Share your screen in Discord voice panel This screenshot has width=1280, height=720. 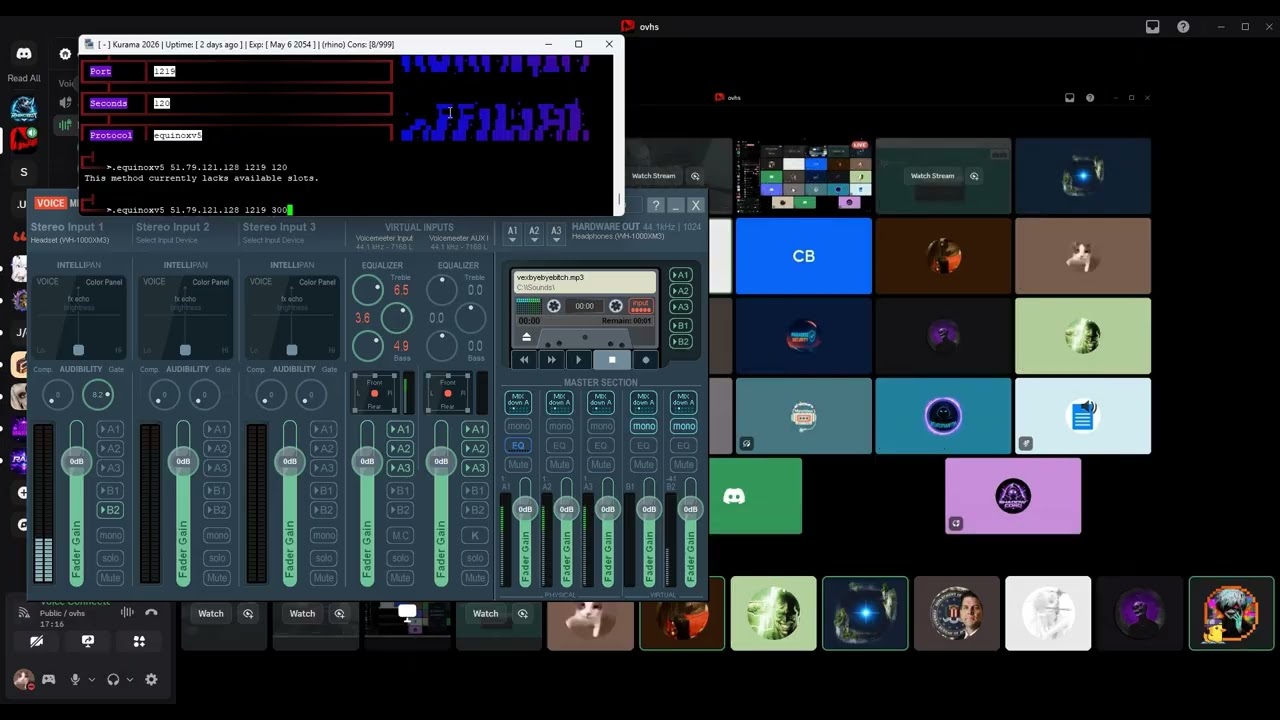(x=88, y=641)
